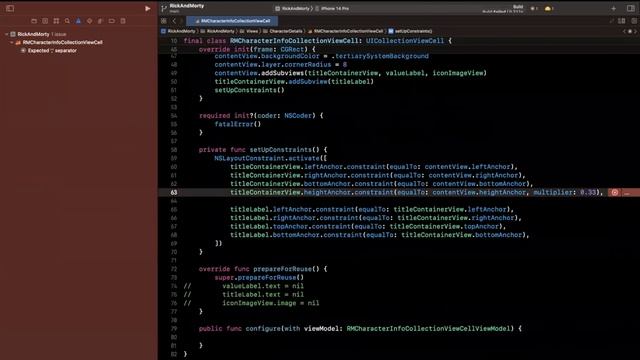
Task: Open the Project navigator folder icon
Action: (34, 21)
